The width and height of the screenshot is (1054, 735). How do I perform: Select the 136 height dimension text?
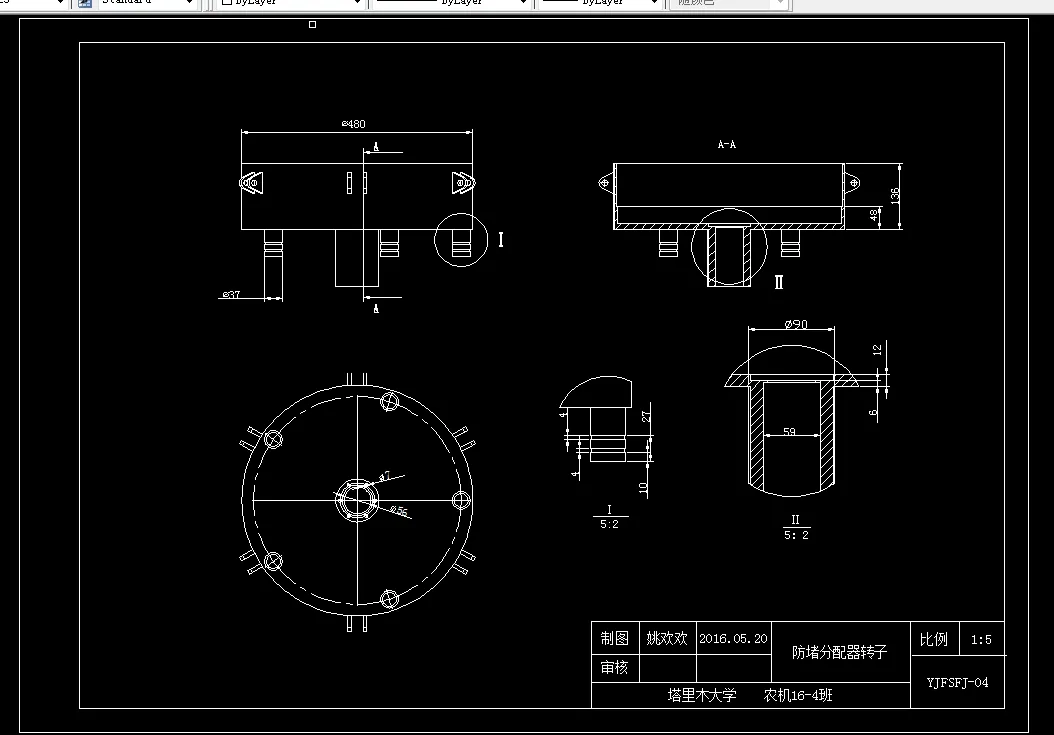pos(895,196)
